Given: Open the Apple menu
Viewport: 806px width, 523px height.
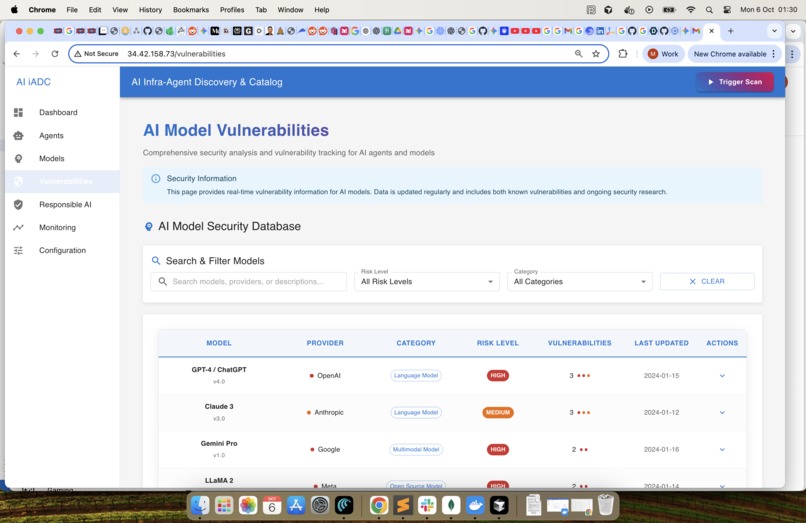Looking at the screenshot, I should pos(14,10).
